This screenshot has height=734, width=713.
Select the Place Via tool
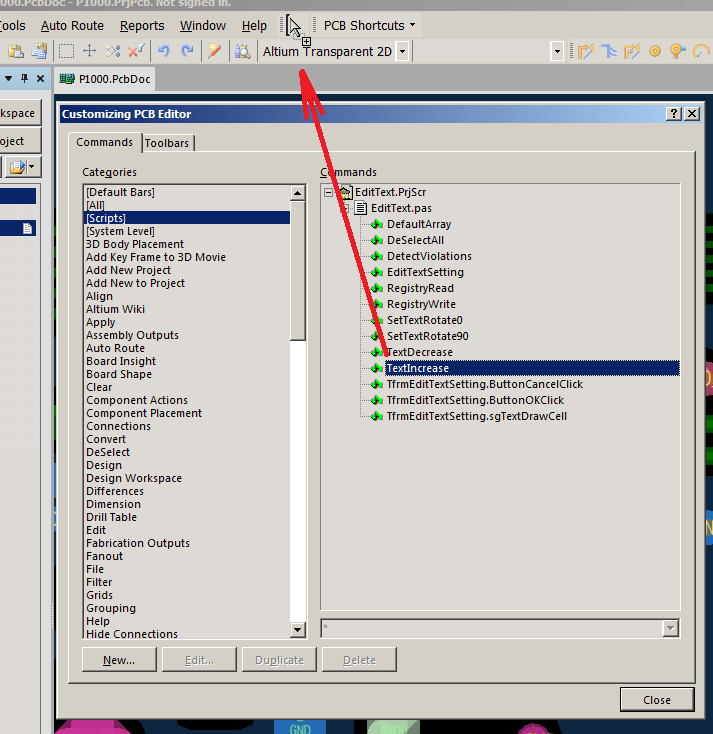pyautogui.click(x=677, y=51)
